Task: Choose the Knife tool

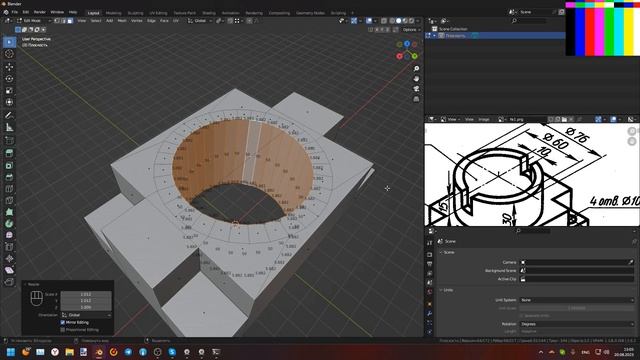Action: [x=9, y=200]
